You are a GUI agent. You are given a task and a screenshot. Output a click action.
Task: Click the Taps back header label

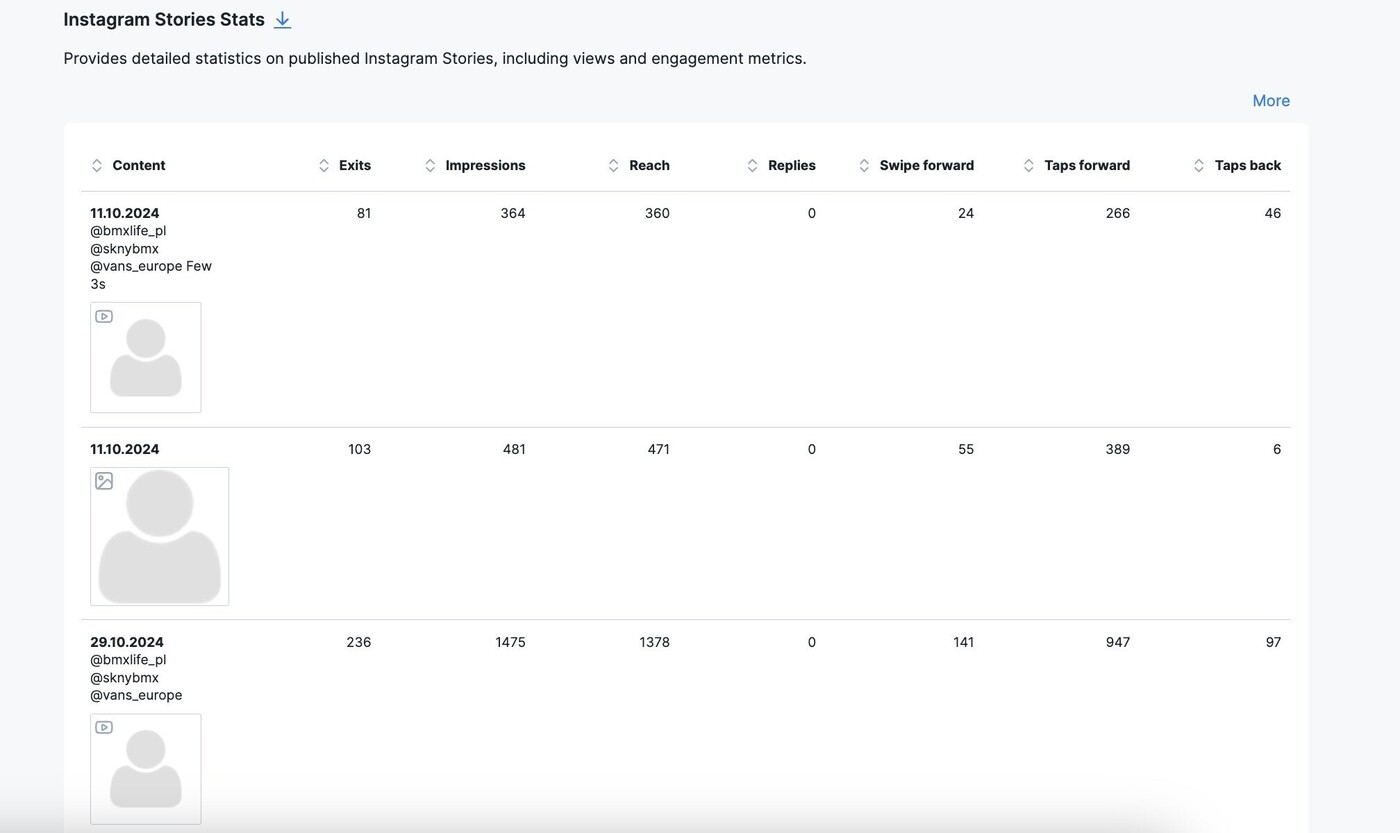point(1248,166)
